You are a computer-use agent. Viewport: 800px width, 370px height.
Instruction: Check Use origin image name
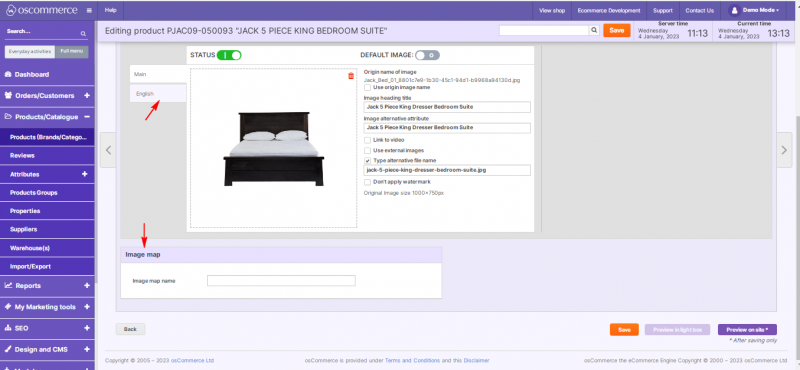pos(367,88)
